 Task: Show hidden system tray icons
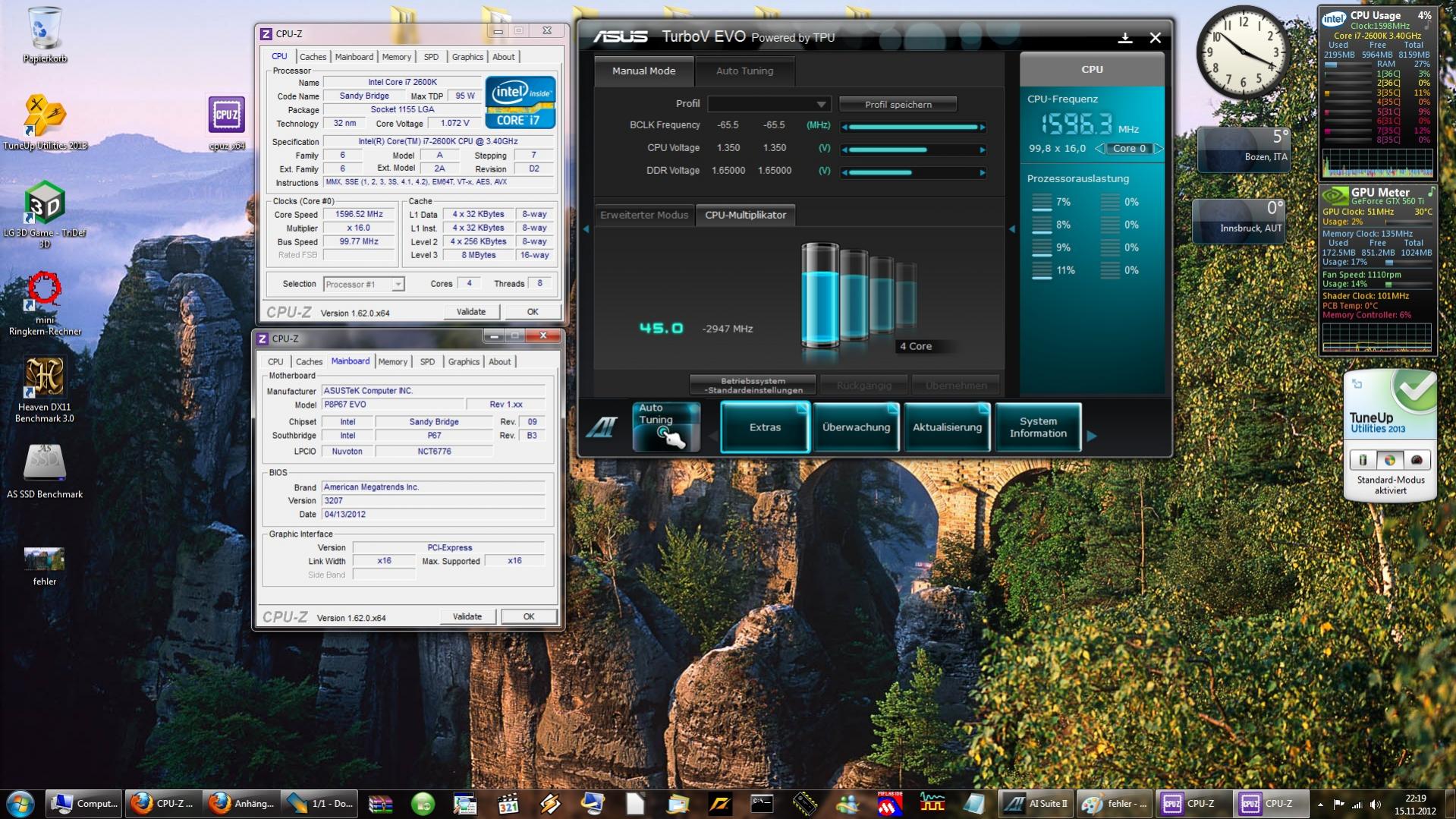click(1320, 804)
